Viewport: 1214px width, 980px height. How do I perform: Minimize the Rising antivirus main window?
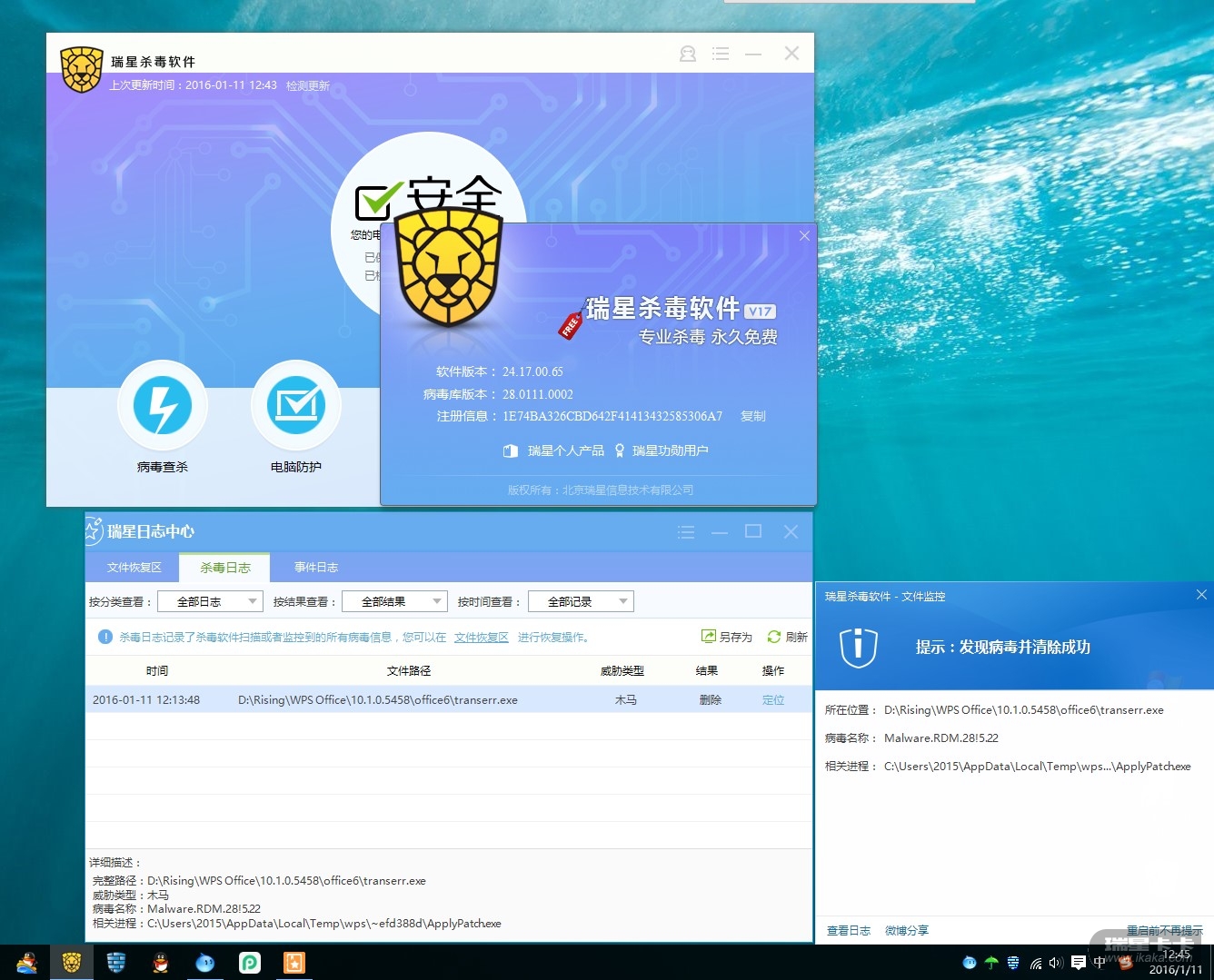point(753,54)
